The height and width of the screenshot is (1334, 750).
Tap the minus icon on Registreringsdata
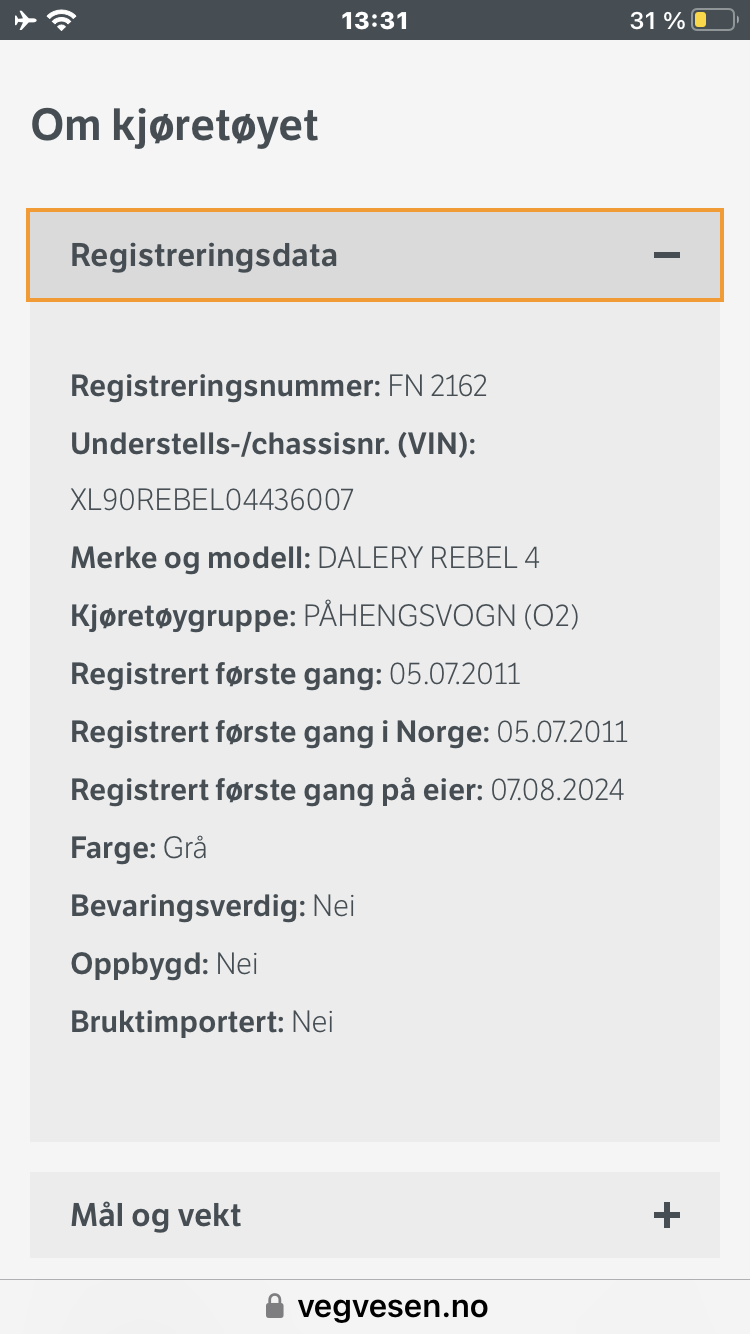coord(666,255)
